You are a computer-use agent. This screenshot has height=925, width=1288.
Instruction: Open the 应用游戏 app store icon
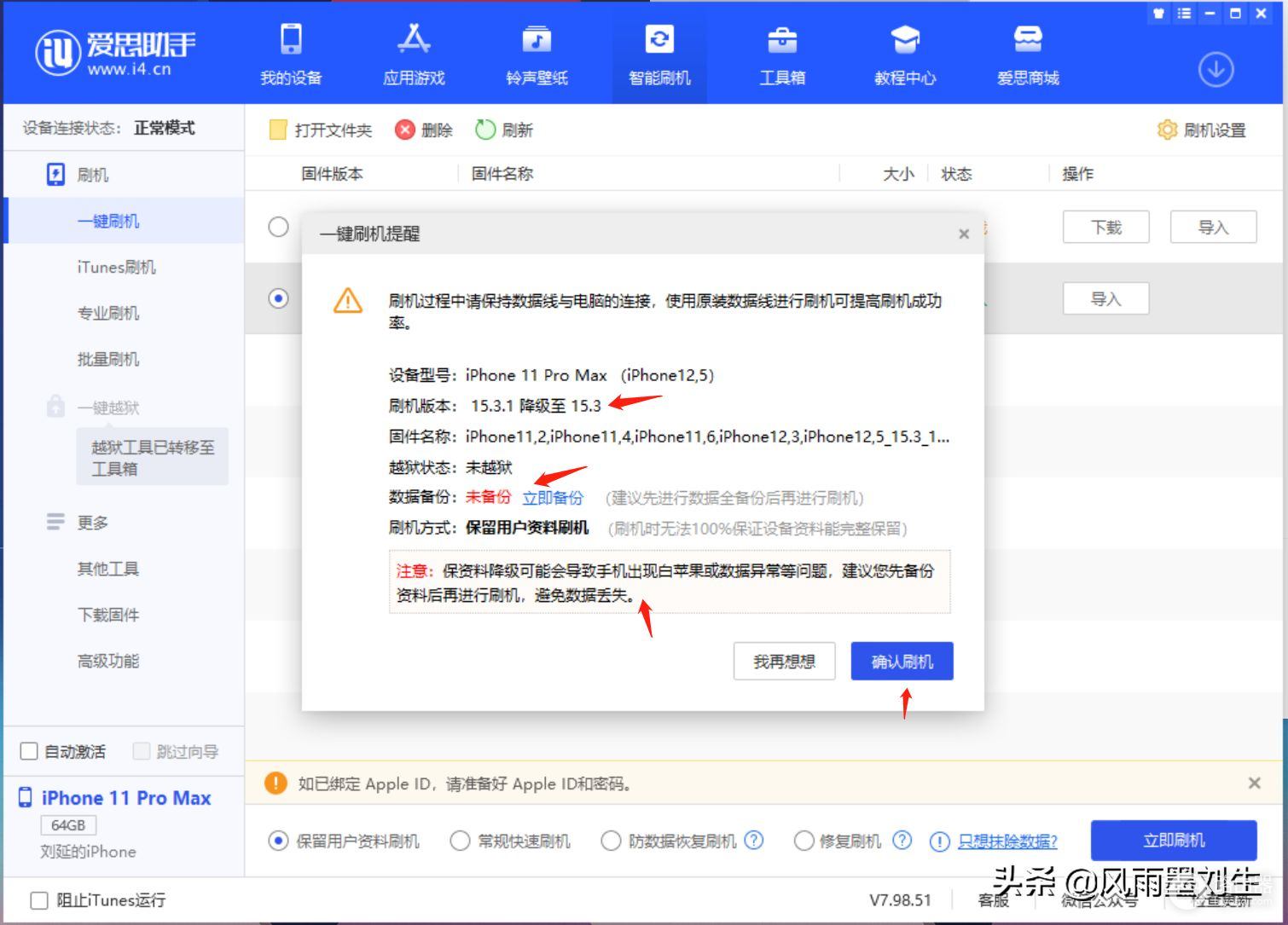[x=414, y=40]
